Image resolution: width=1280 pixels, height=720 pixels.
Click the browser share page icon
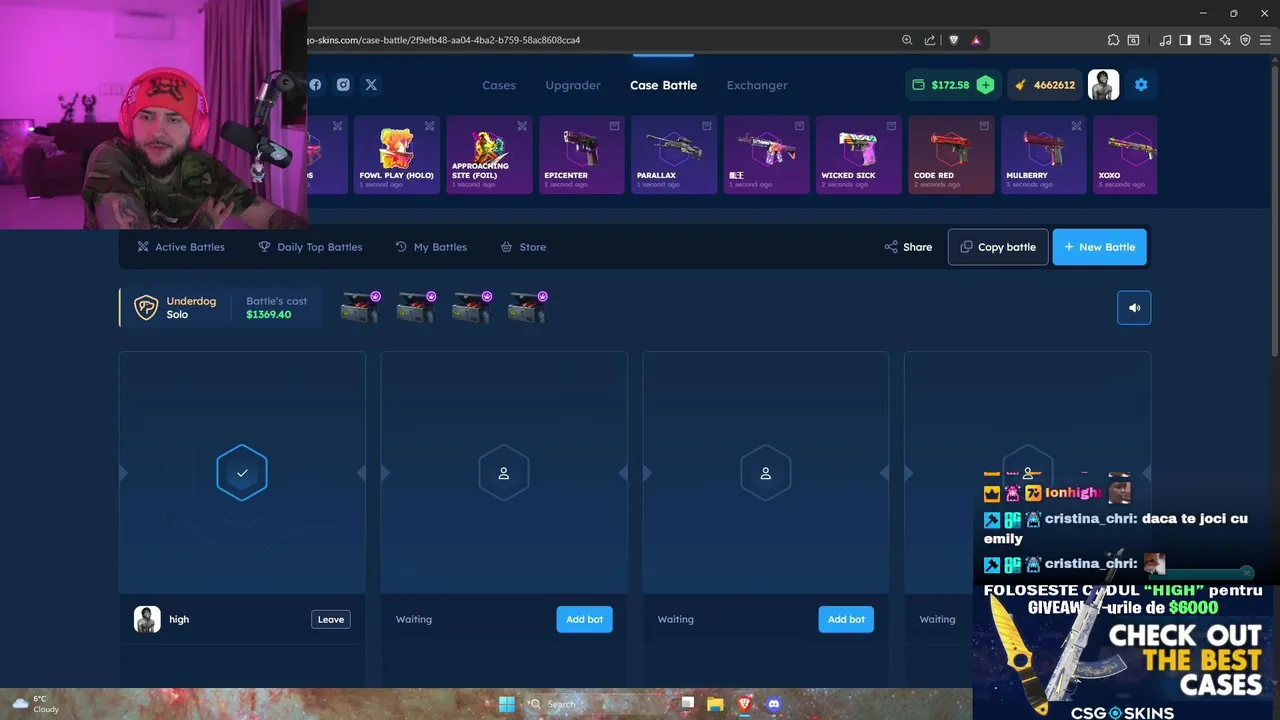click(x=930, y=40)
